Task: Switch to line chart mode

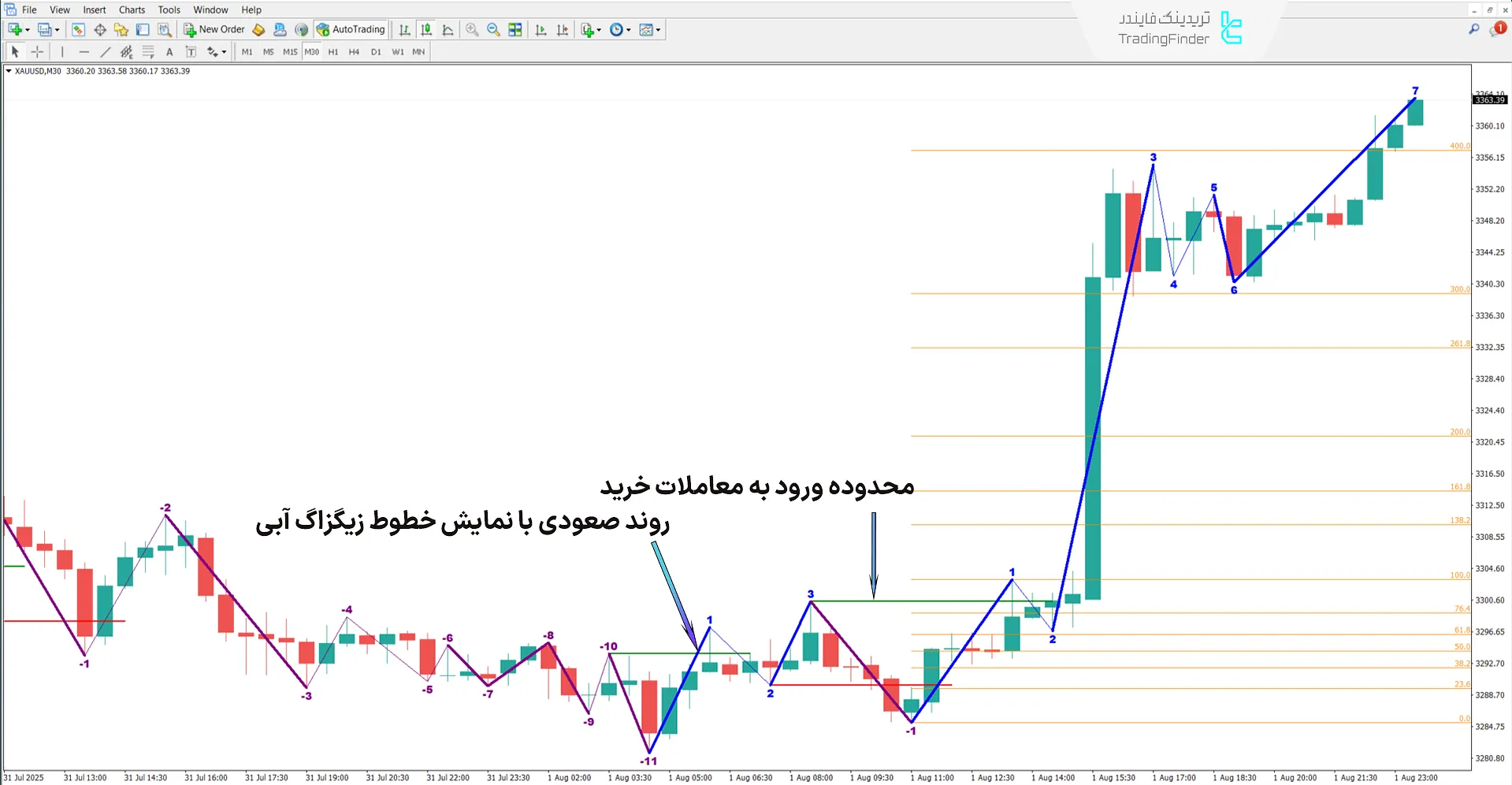Action: pyautogui.click(x=448, y=29)
